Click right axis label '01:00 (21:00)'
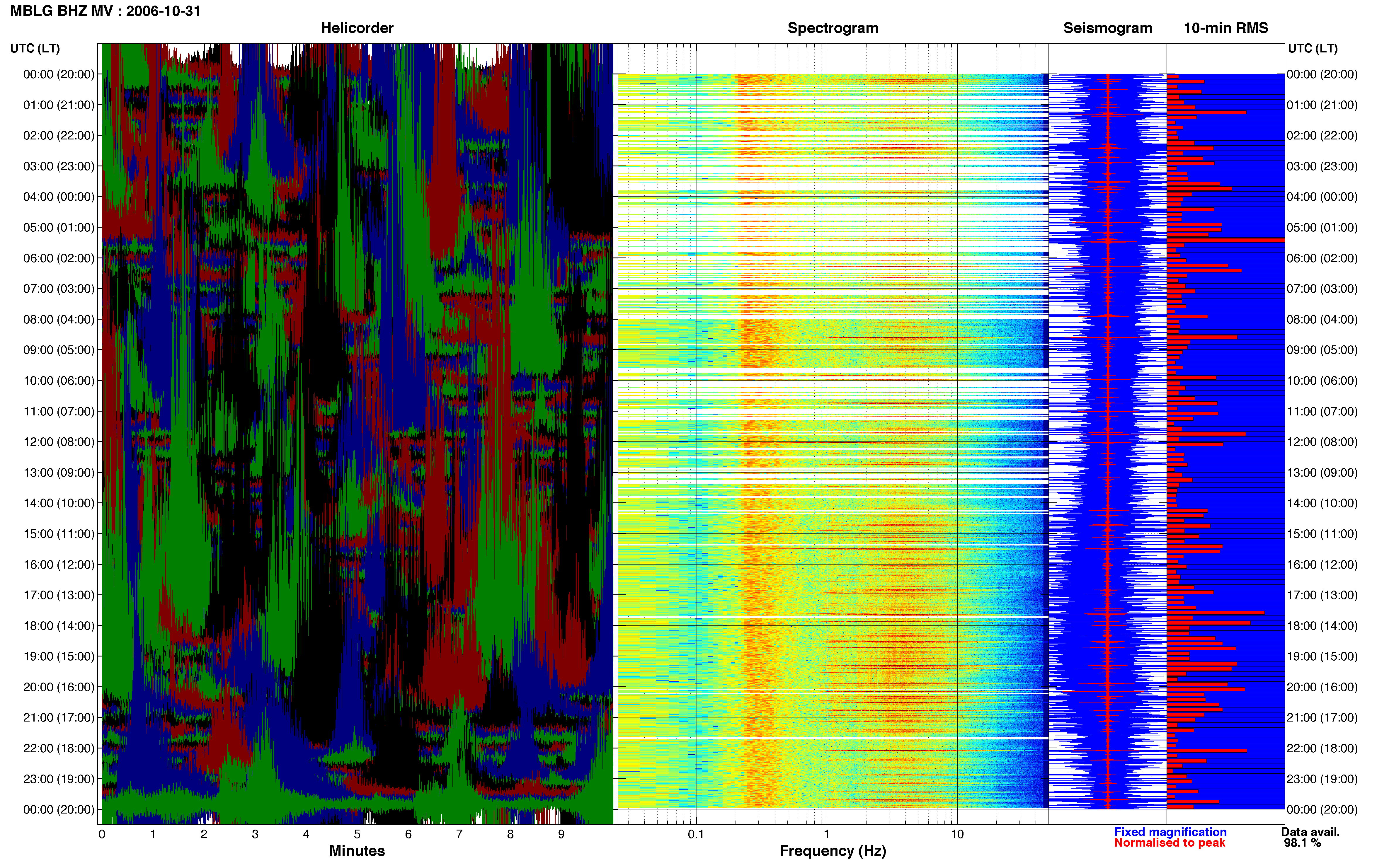The height and width of the screenshot is (868, 1389). [1322, 105]
